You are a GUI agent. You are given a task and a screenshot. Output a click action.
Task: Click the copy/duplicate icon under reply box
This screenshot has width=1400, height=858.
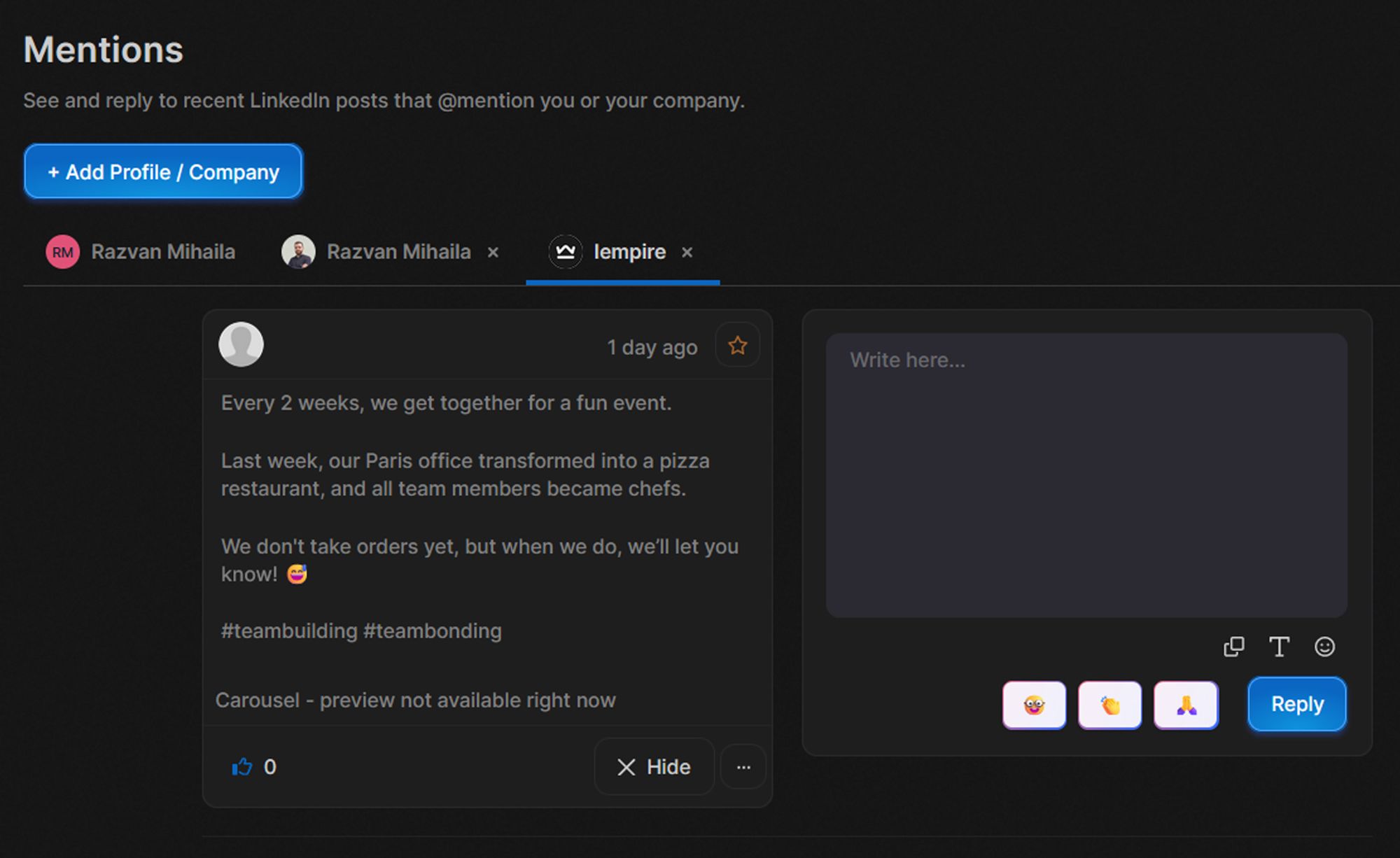click(1234, 647)
